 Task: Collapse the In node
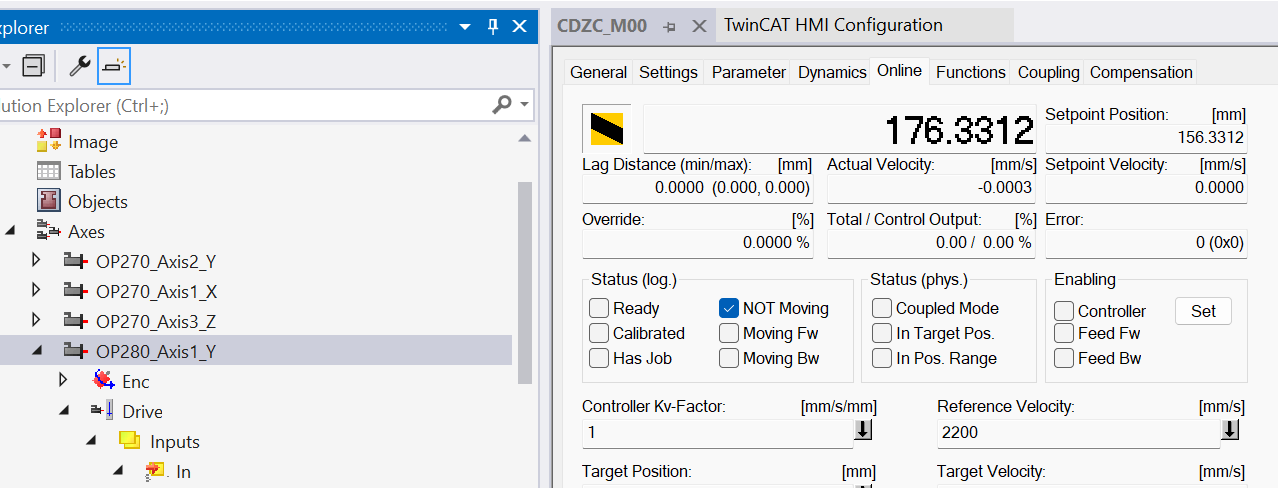point(118,471)
